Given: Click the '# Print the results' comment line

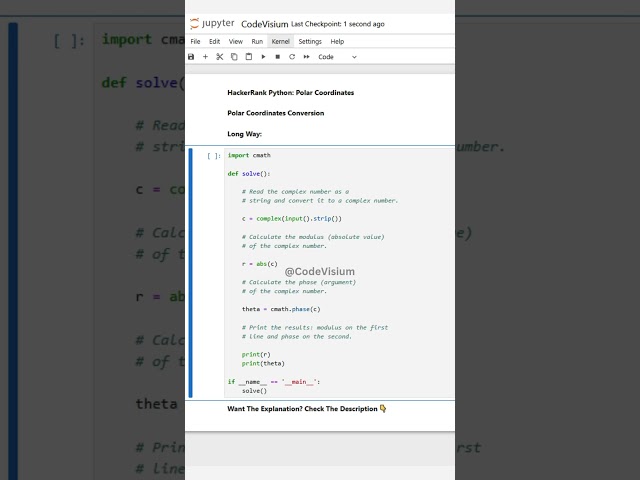Looking at the screenshot, I should pos(315,327).
